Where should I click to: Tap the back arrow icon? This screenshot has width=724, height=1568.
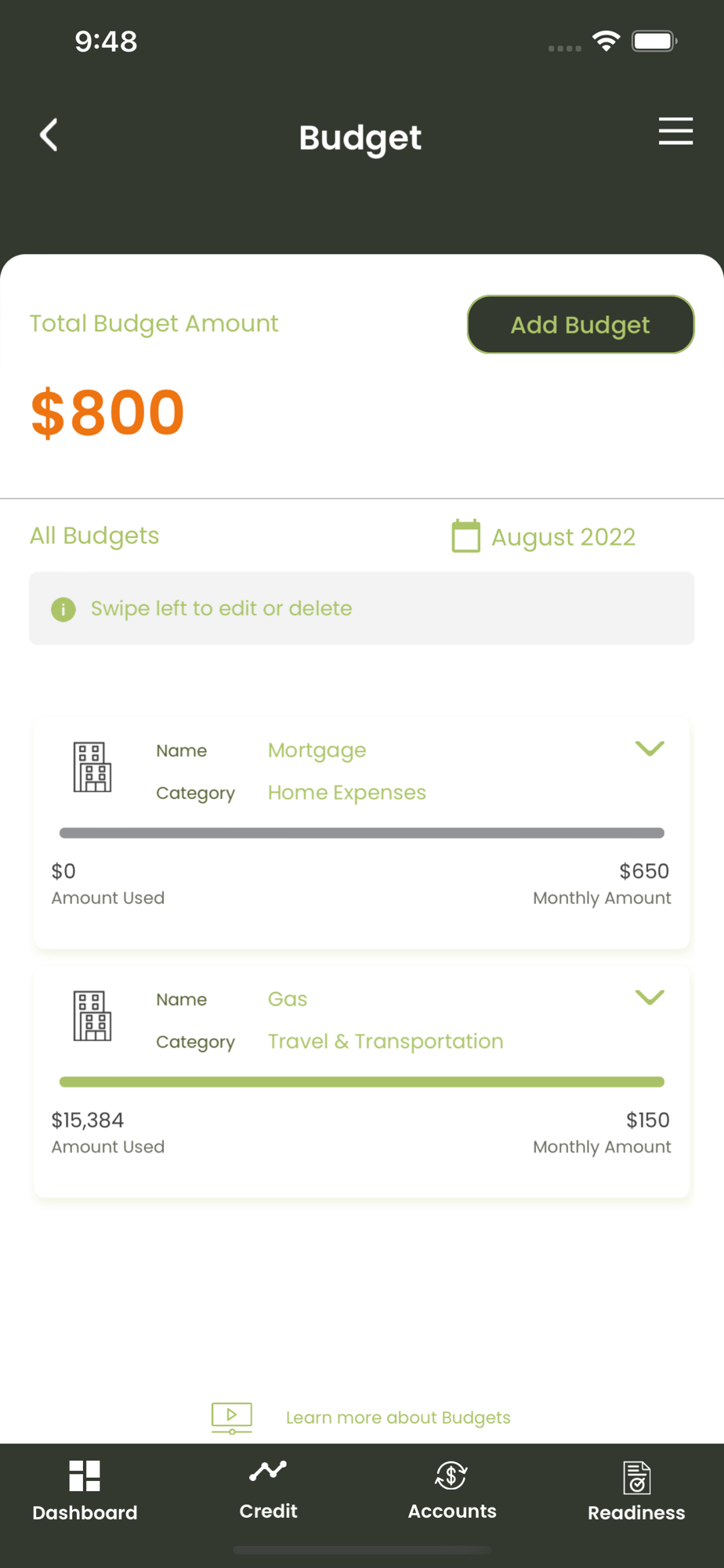(49, 135)
